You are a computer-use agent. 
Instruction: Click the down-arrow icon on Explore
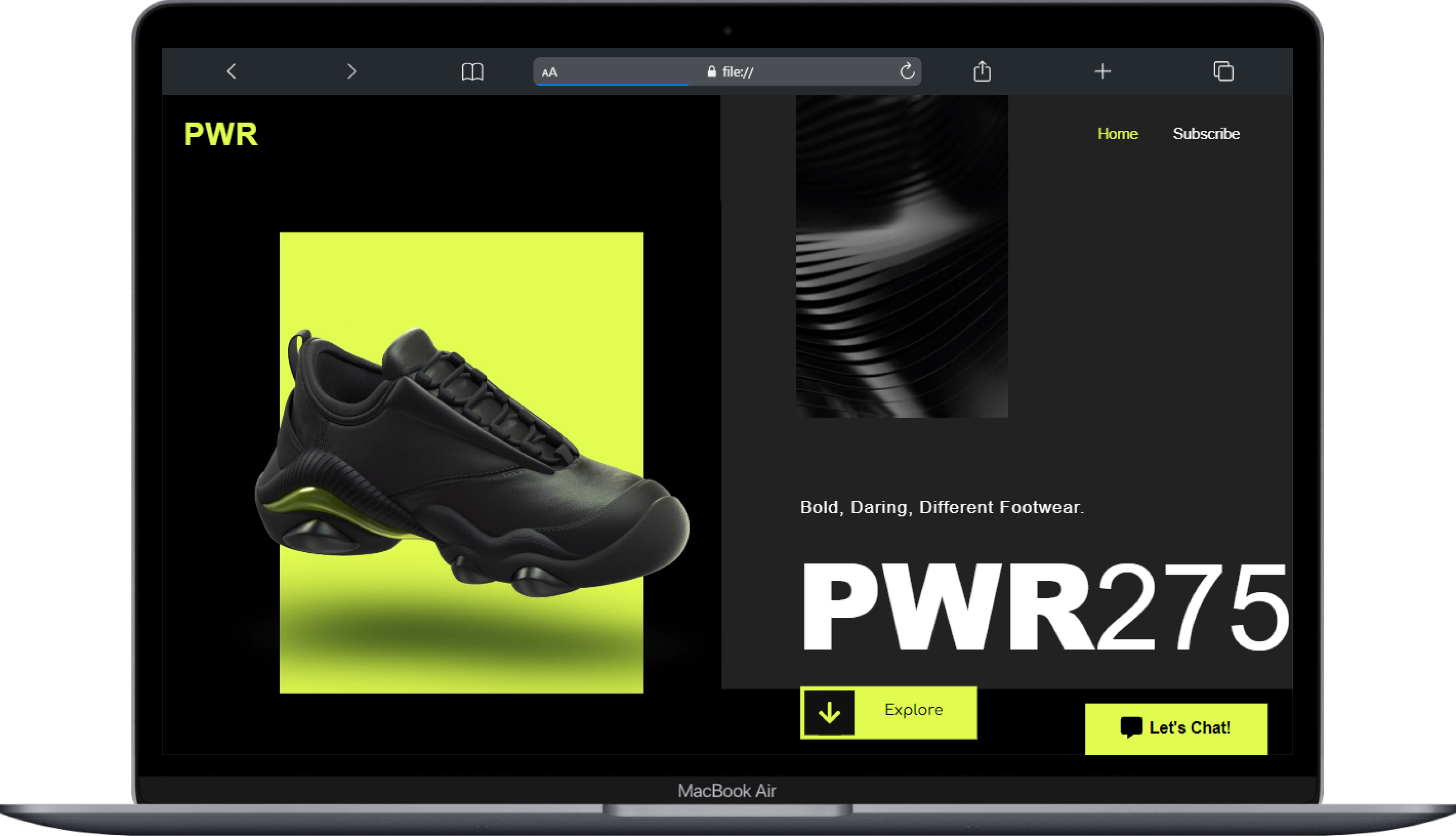point(829,713)
